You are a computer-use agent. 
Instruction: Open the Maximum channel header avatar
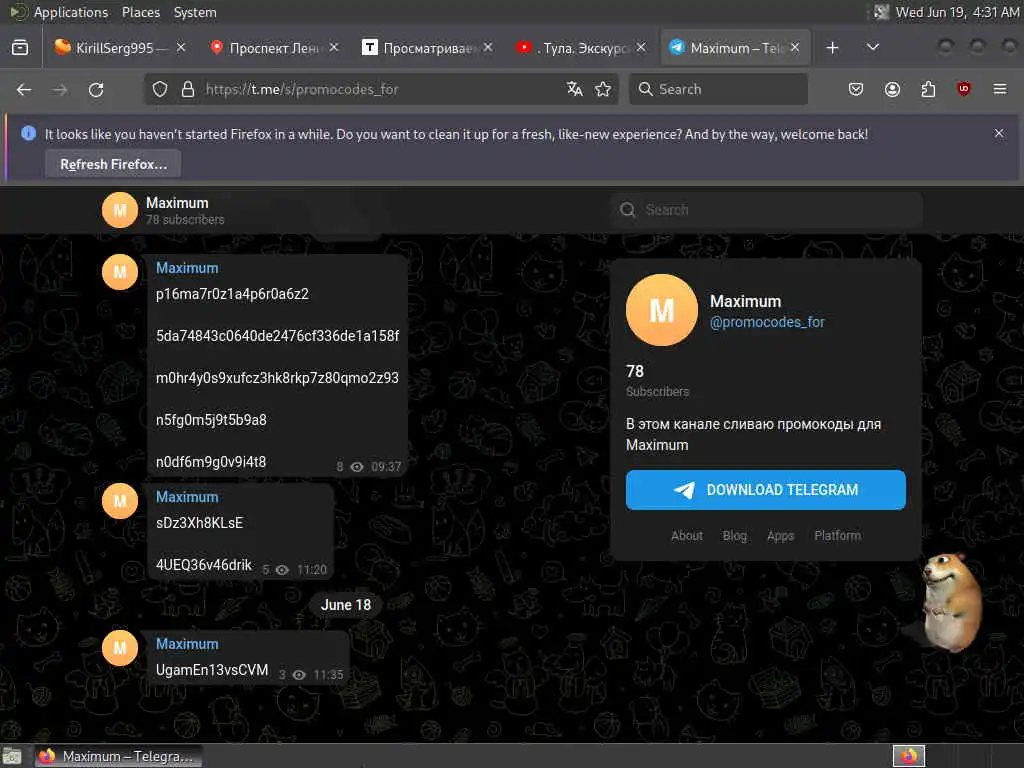pos(120,210)
